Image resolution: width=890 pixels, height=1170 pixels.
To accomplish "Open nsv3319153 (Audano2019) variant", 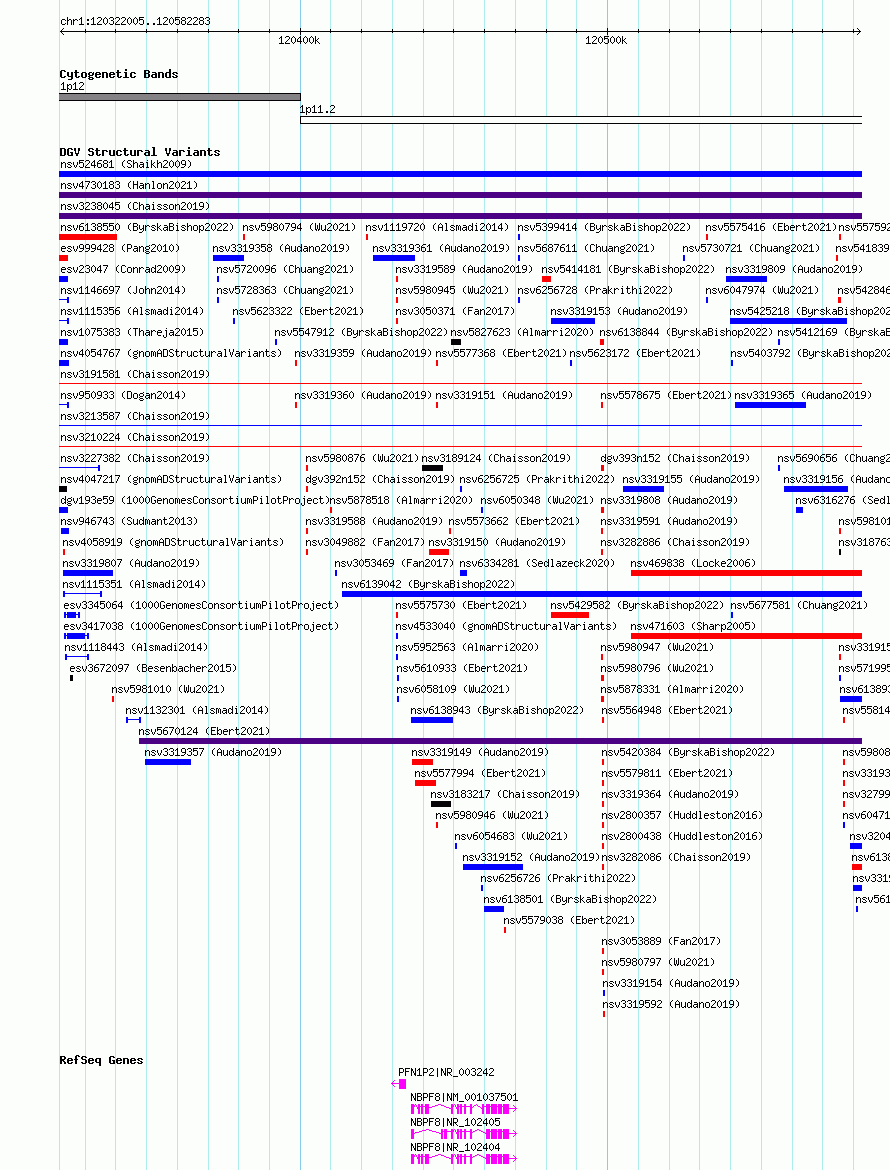I will click(x=619, y=310).
